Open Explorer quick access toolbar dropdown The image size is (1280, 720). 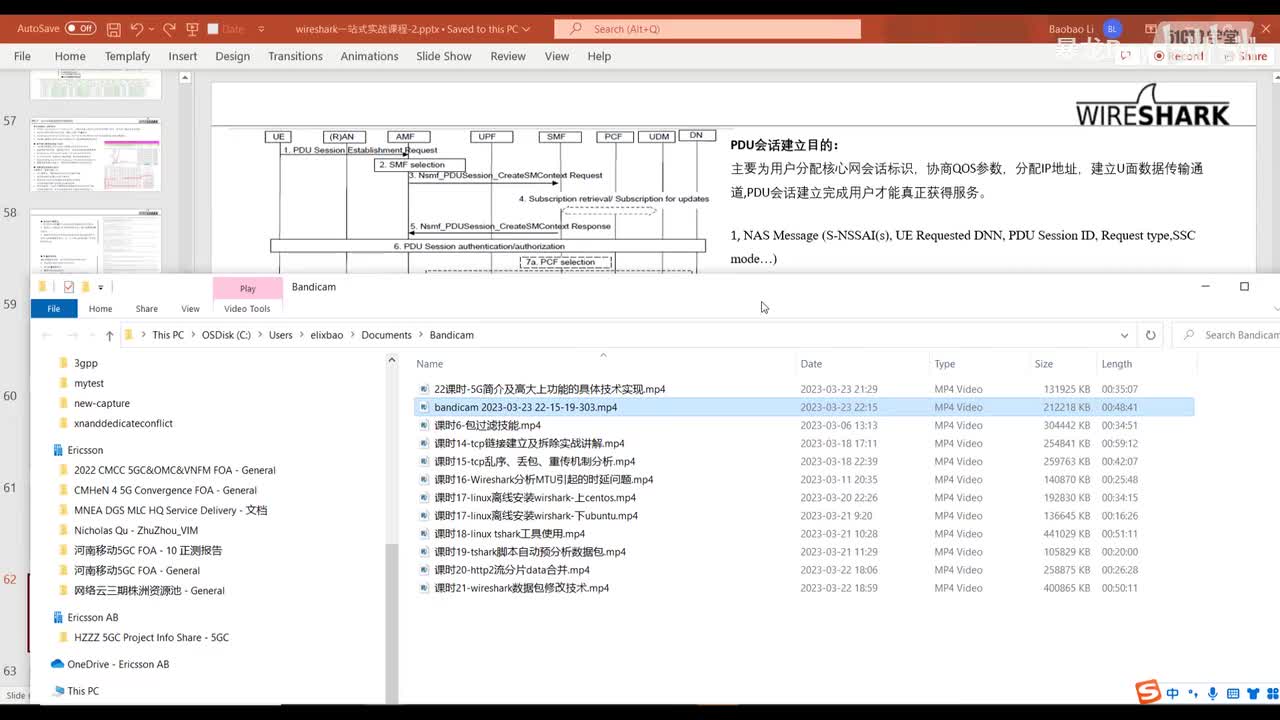click(100, 287)
